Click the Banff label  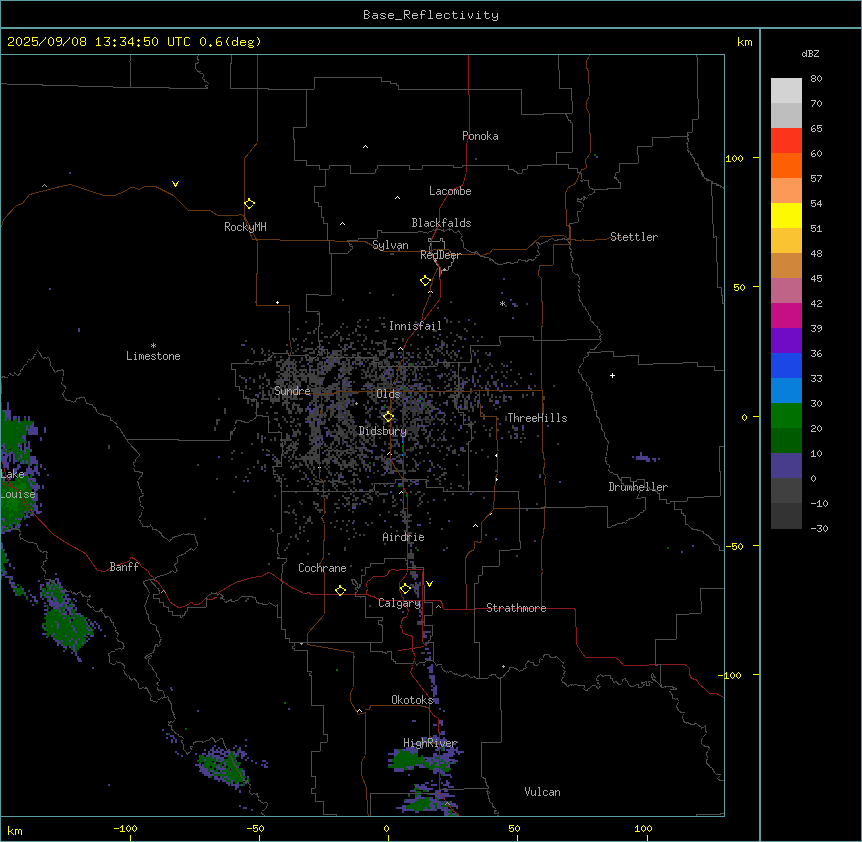coord(124,567)
